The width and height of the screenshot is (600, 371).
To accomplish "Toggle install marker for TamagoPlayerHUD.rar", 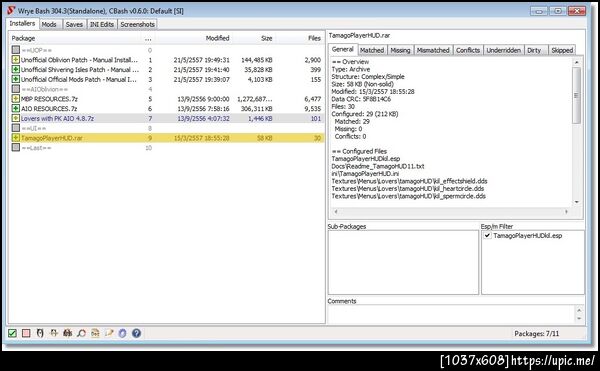I will tap(15, 138).
